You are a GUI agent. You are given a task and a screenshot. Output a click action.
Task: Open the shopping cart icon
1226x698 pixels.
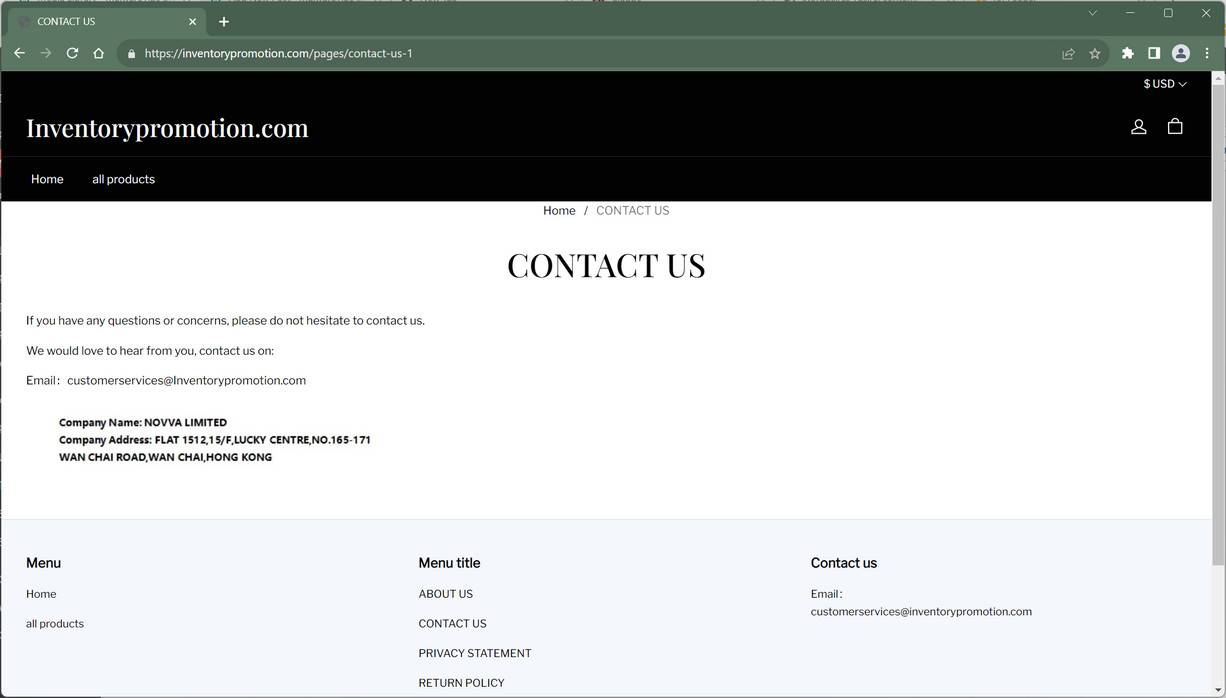[x=1175, y=126]
